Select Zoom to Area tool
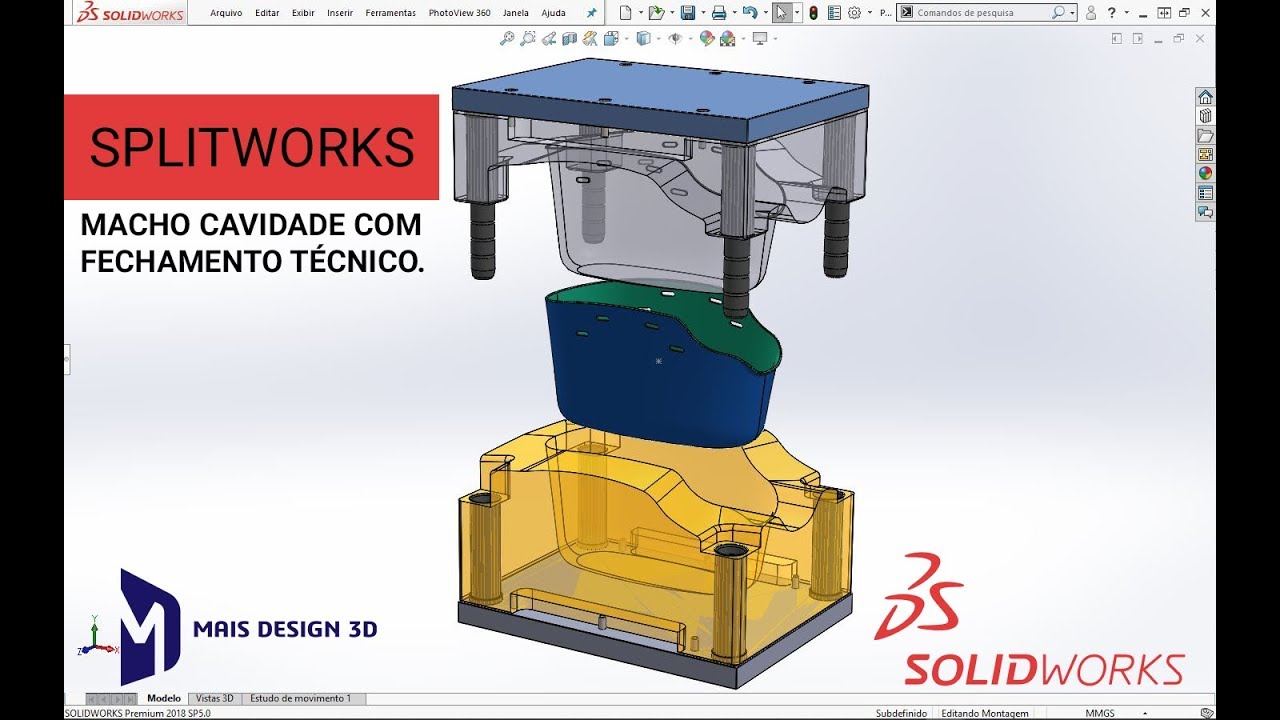Screen dimensions: 1280x720 pyautogui.click(x=528, y=38)
